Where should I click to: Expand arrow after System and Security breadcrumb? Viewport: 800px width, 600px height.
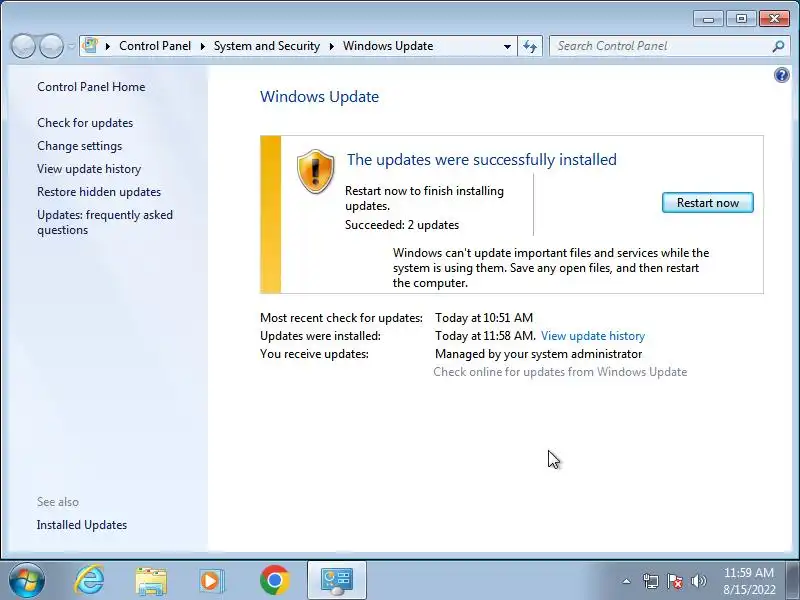(x=332, y=46)
